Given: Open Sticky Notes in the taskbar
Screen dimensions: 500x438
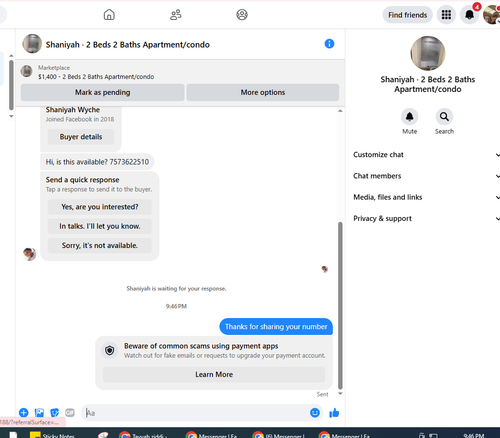Looking at the screenshot, I should pos(52,434).
